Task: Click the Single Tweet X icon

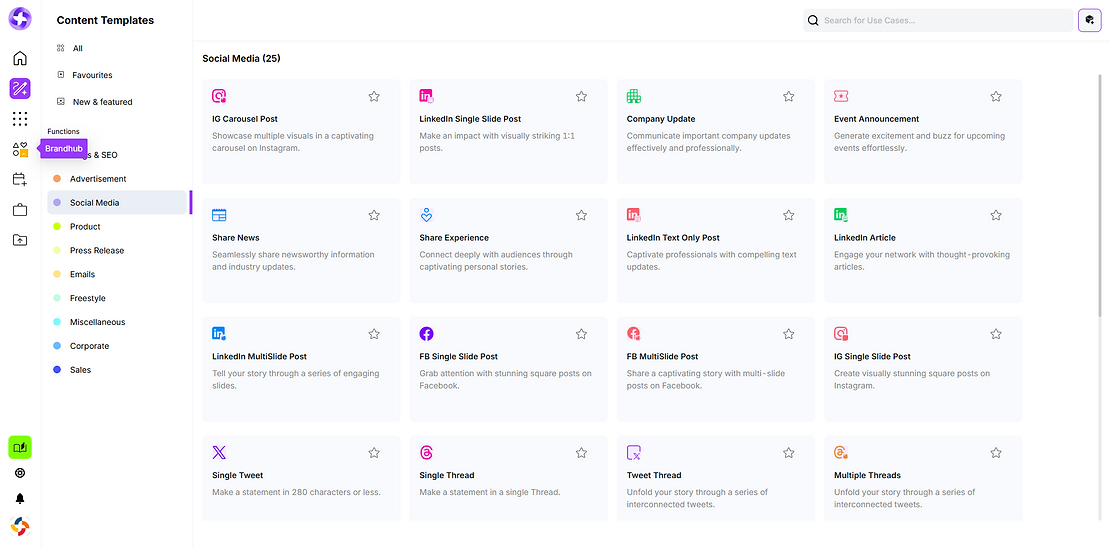Action: point(219,452)
